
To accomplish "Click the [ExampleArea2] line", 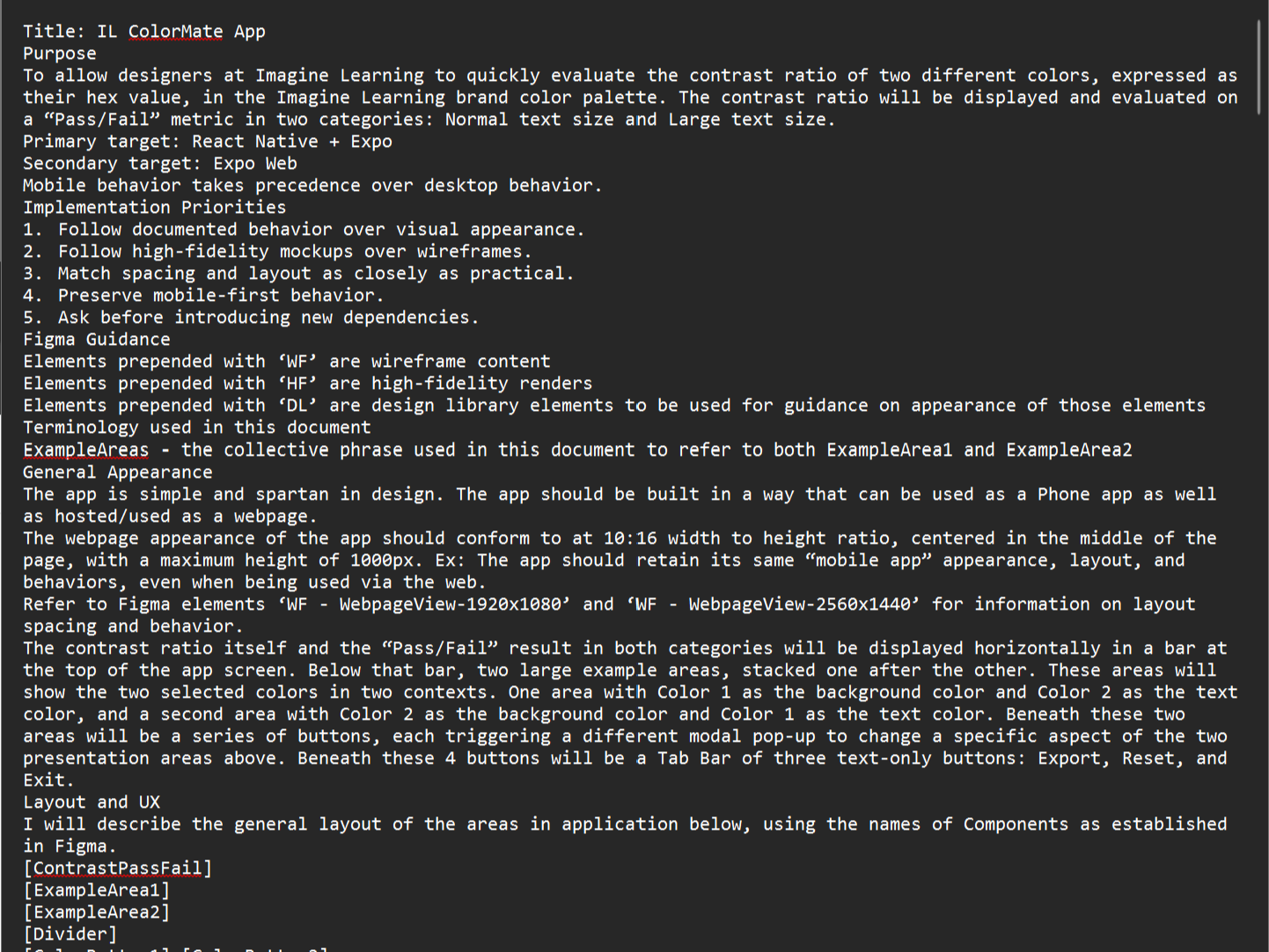I will [97, 912].
